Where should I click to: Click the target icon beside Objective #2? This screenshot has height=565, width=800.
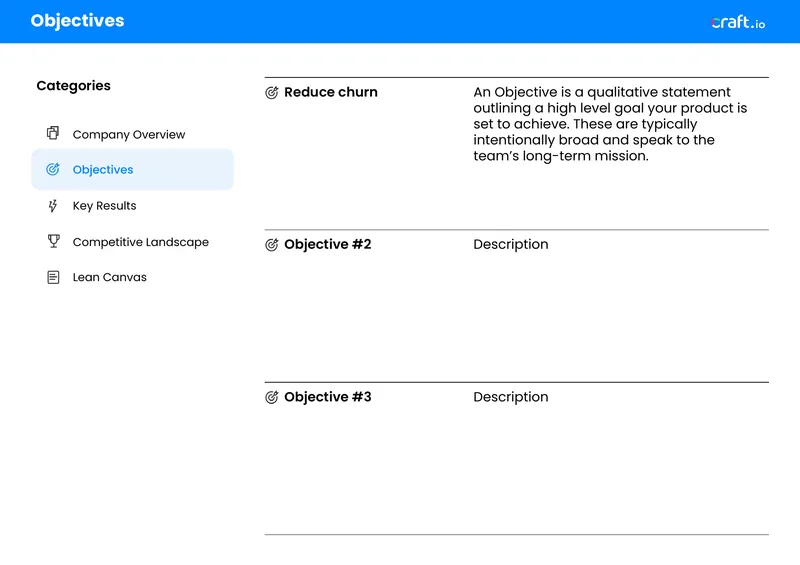272,244
